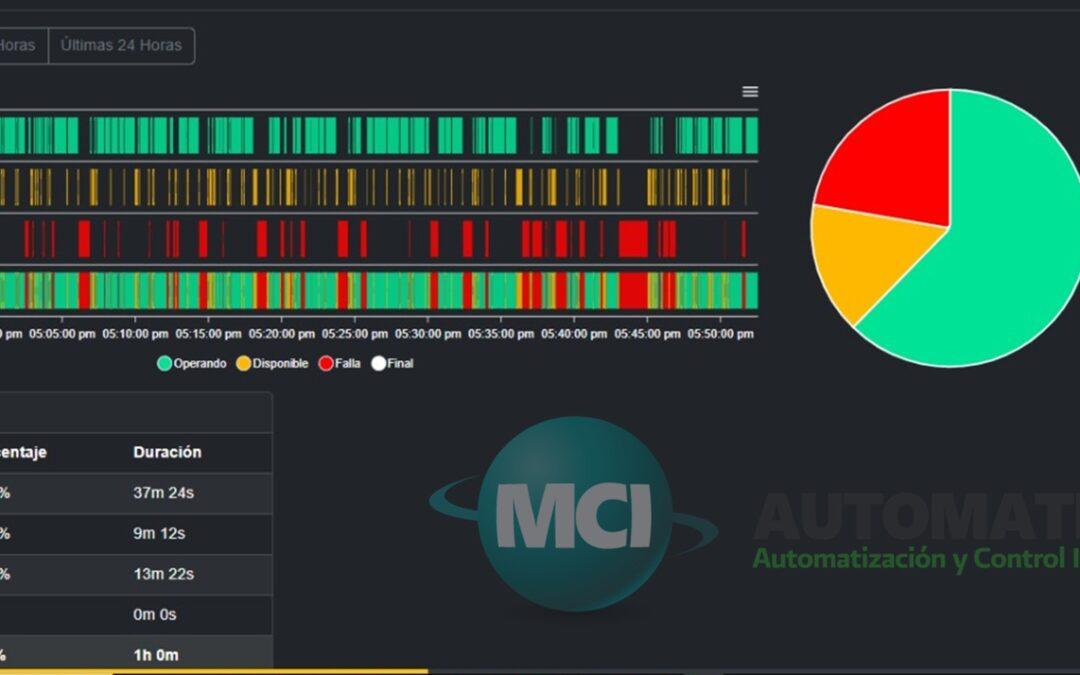
Task: Click the Porcentaje column header
Action: coord(25,452)
